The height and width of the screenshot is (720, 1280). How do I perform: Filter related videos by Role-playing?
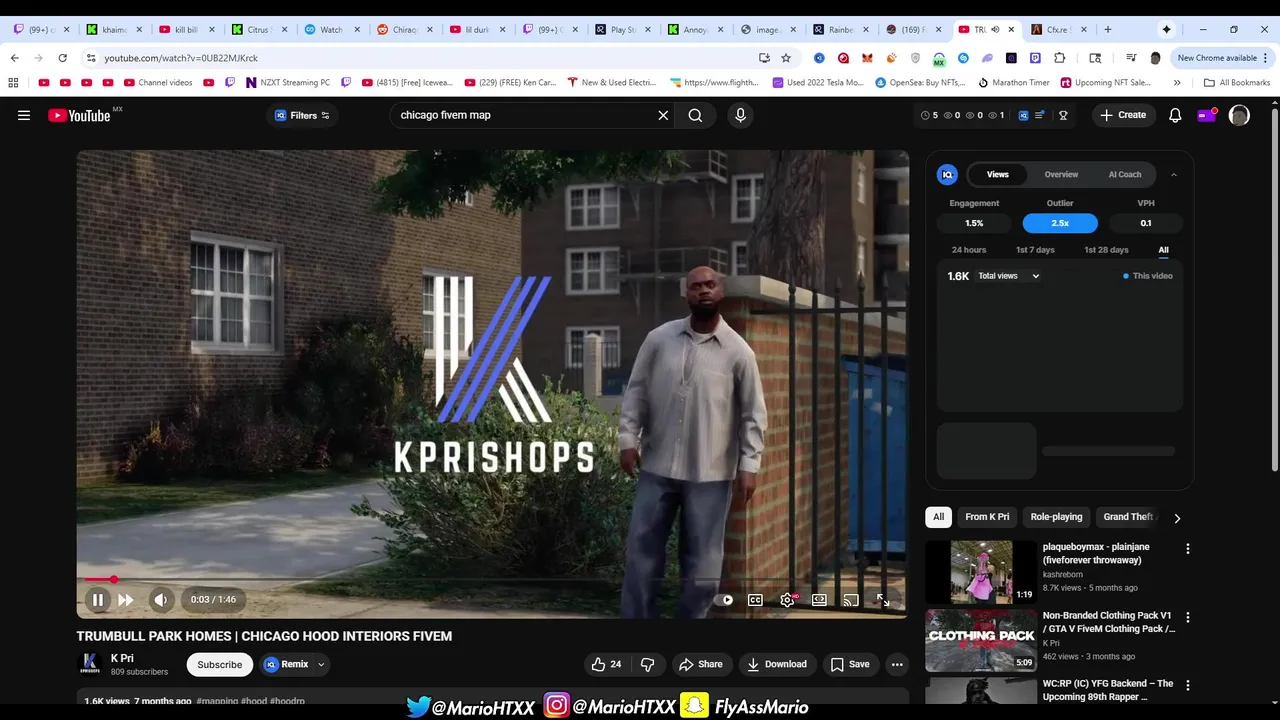tap(1056, 517)
